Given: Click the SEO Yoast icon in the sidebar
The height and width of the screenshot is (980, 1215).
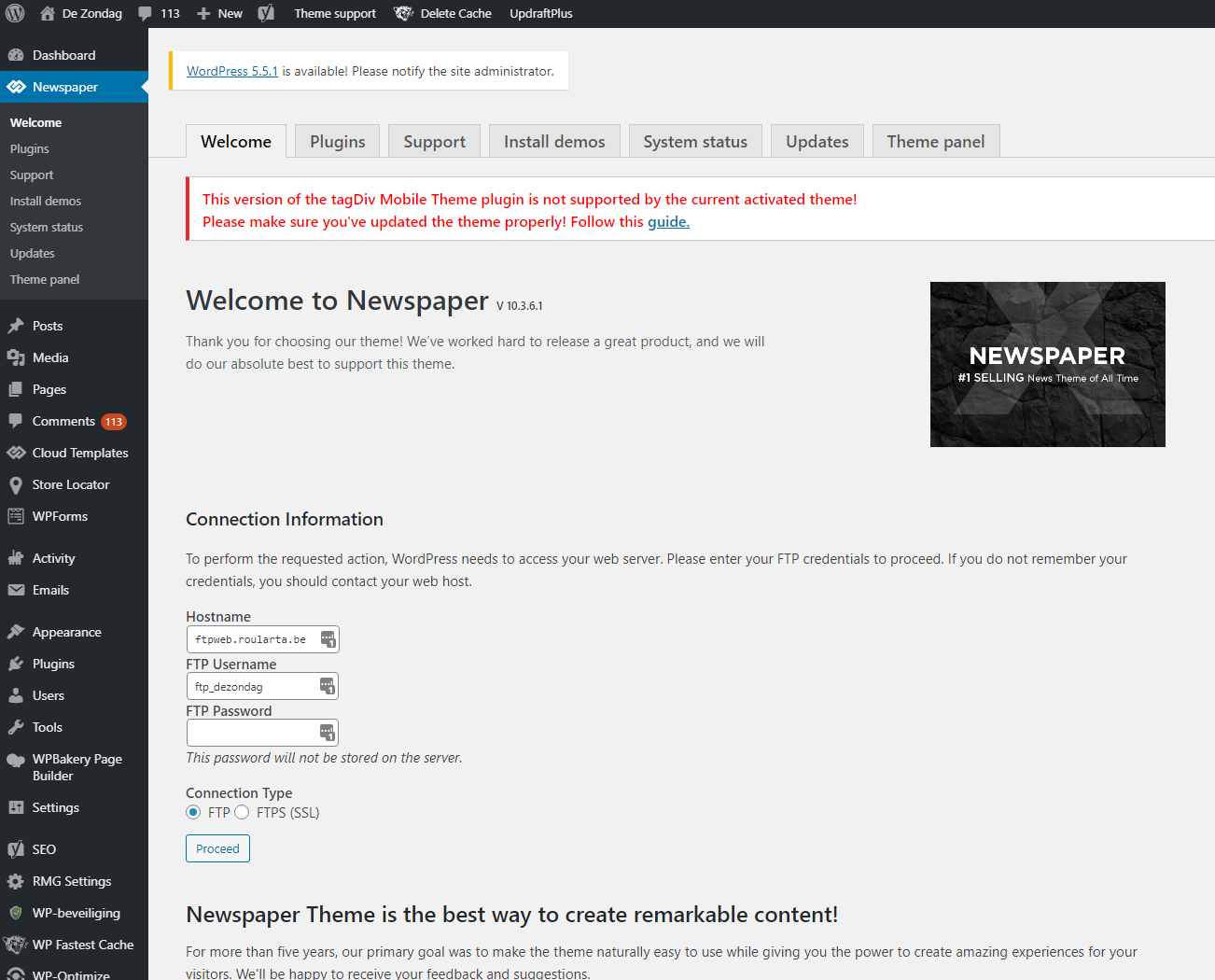Looking at the screenshot, I should point(16,849).
